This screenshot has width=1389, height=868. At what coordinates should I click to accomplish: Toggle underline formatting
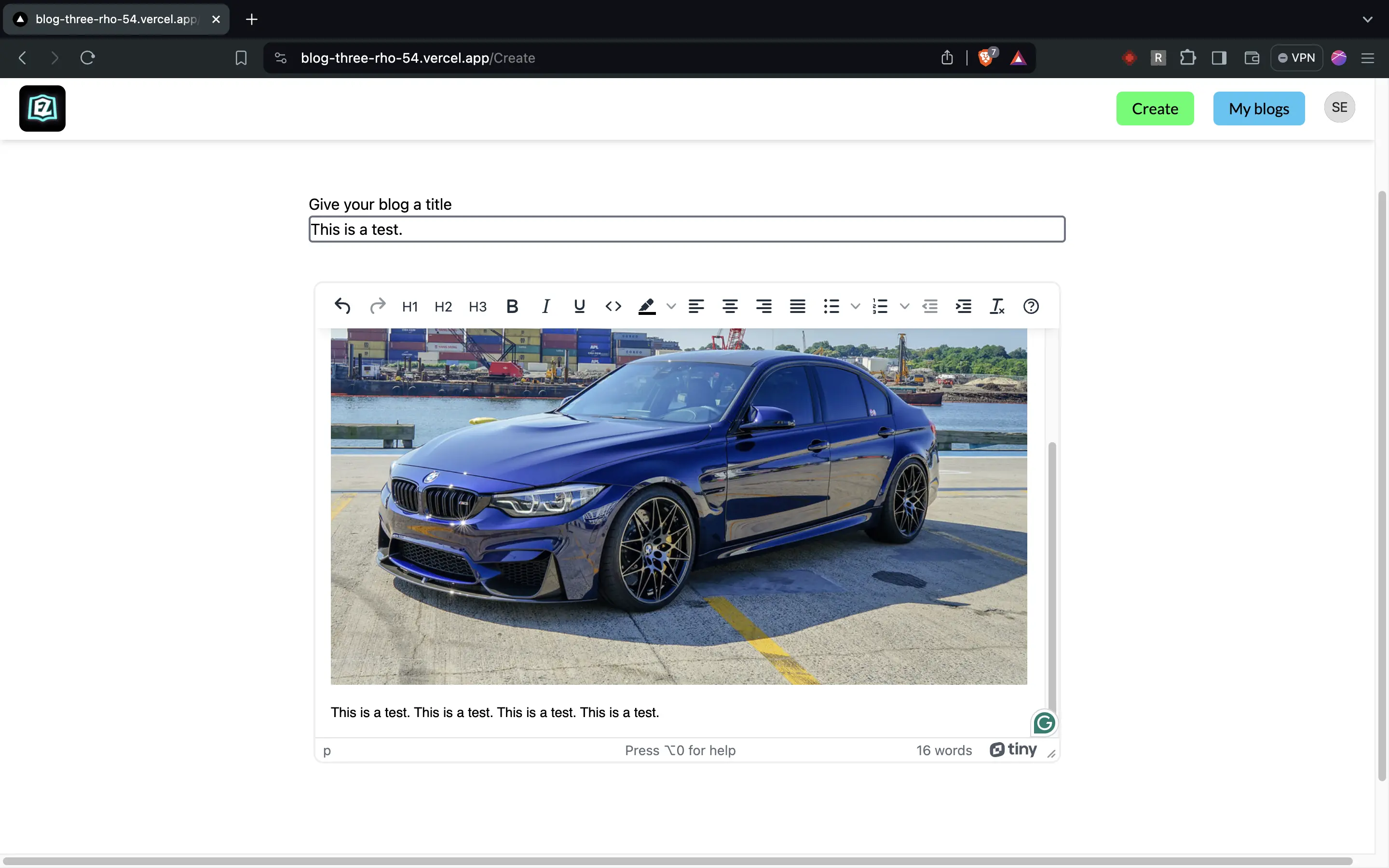tap(579, 307)
